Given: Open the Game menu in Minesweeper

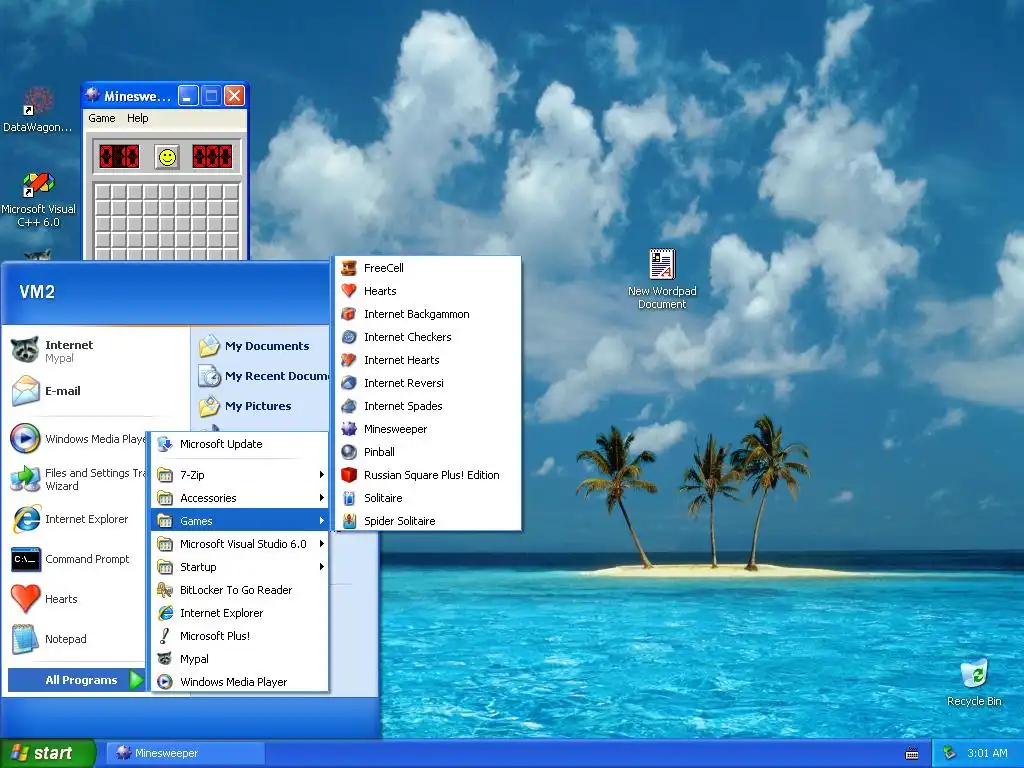Looking at the screenshot, I should (x=101, y=118).
